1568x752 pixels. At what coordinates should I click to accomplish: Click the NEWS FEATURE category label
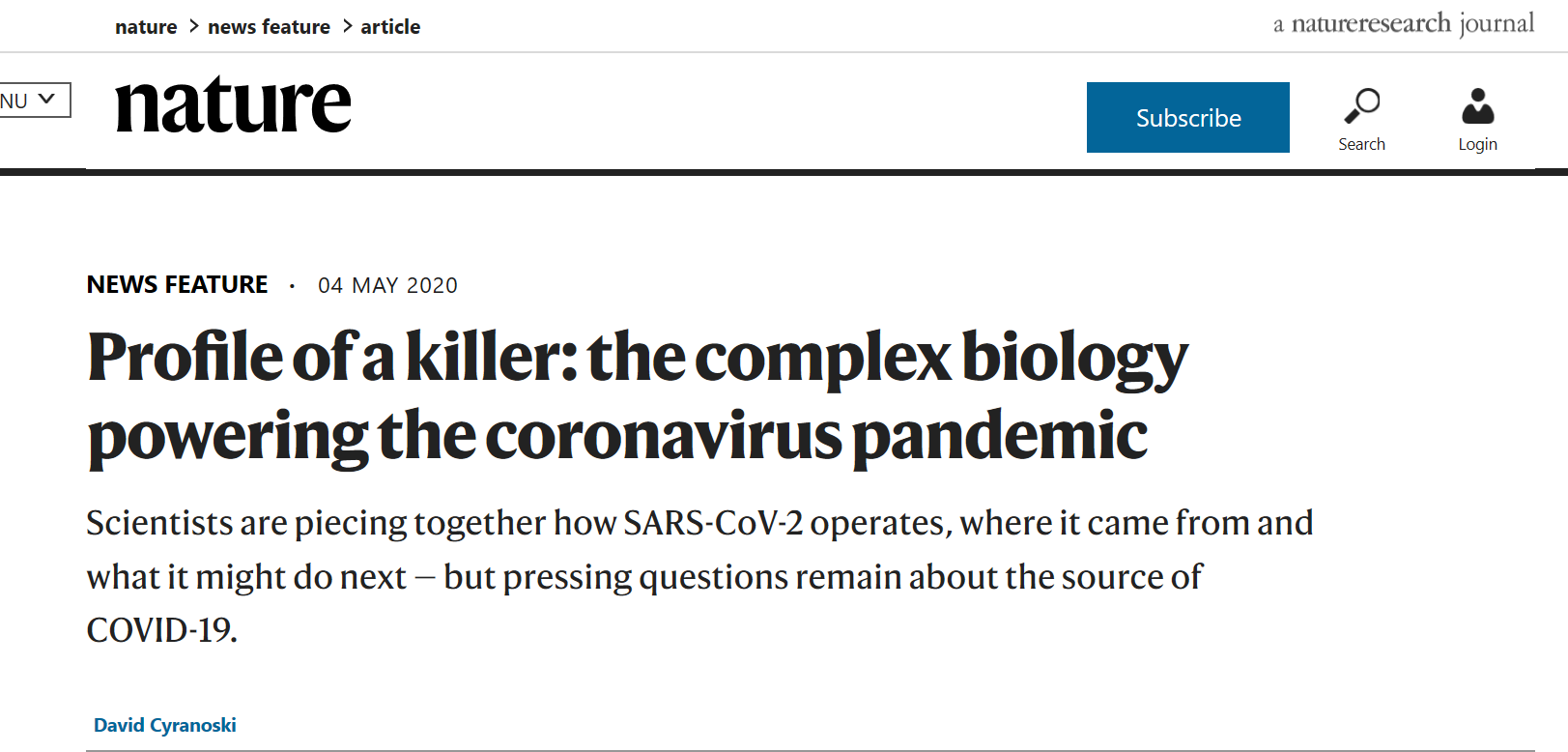tap(177, 284)
